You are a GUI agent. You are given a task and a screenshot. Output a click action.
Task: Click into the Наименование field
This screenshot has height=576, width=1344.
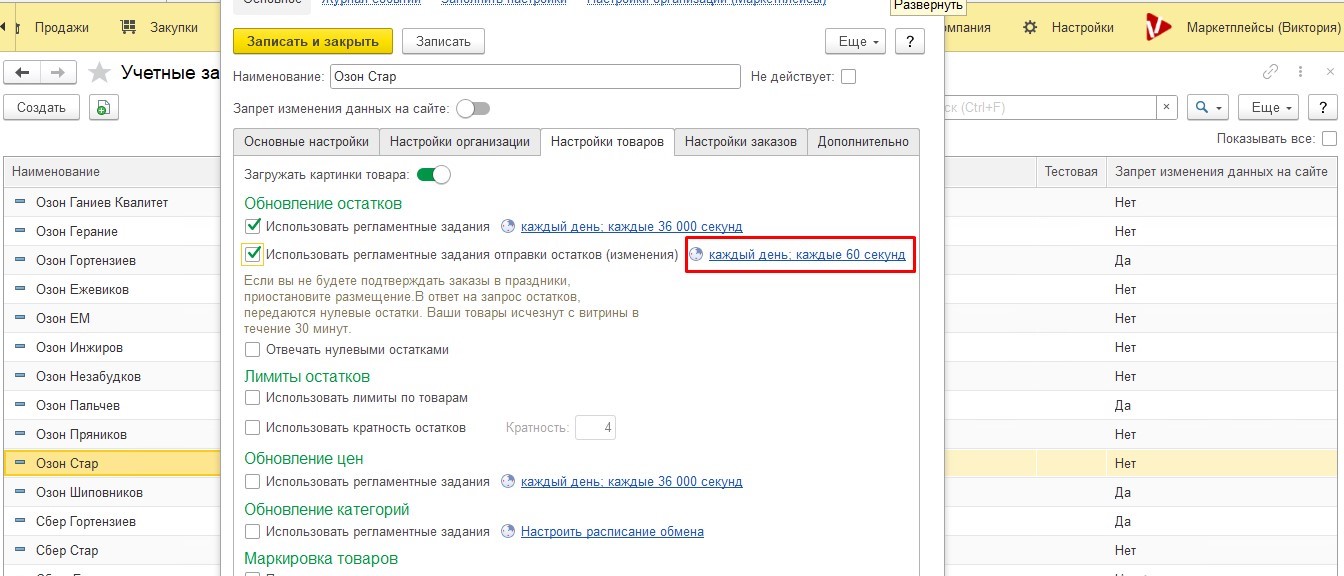[535, 76]
